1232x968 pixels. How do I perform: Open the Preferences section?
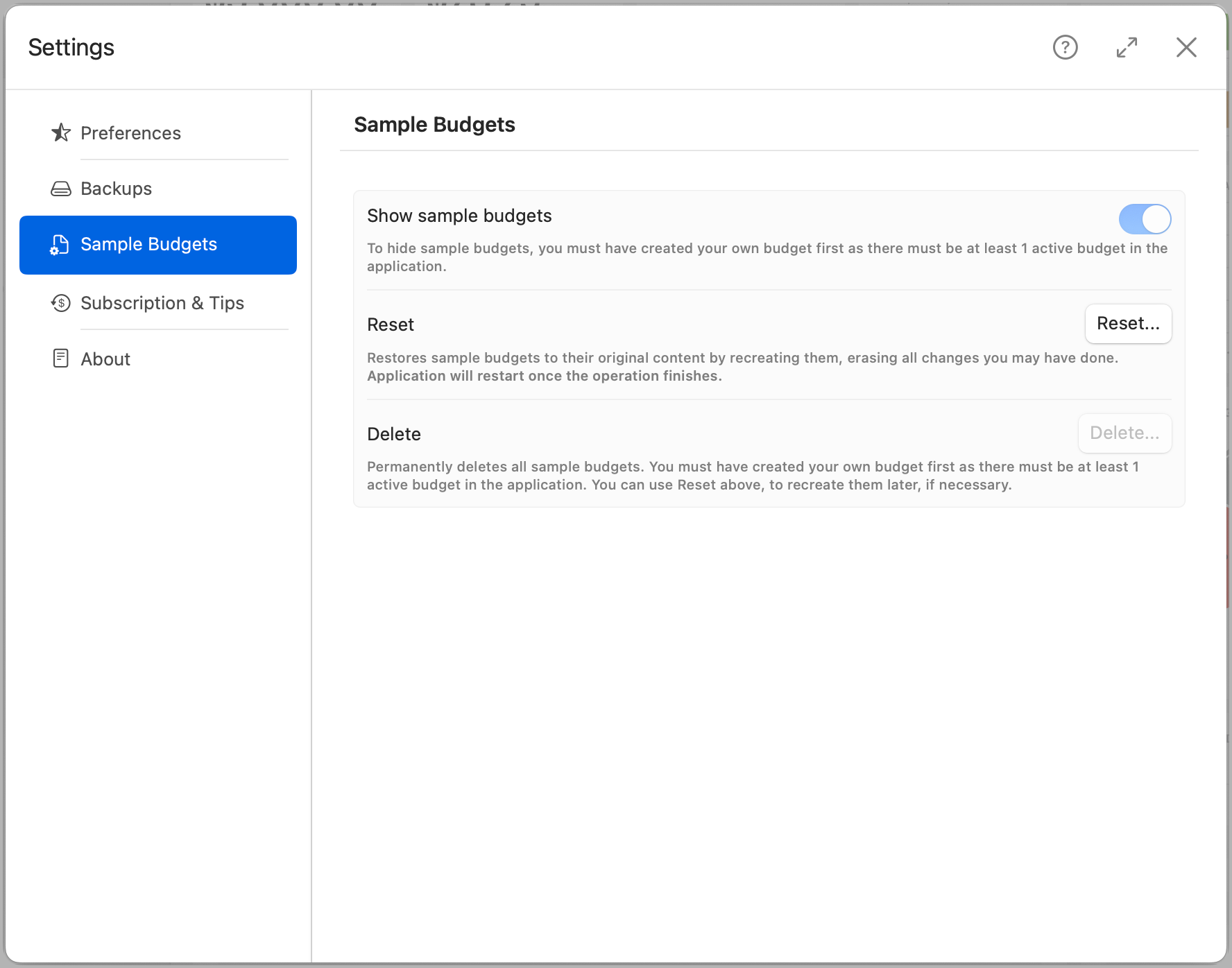[x=158, y=132]
